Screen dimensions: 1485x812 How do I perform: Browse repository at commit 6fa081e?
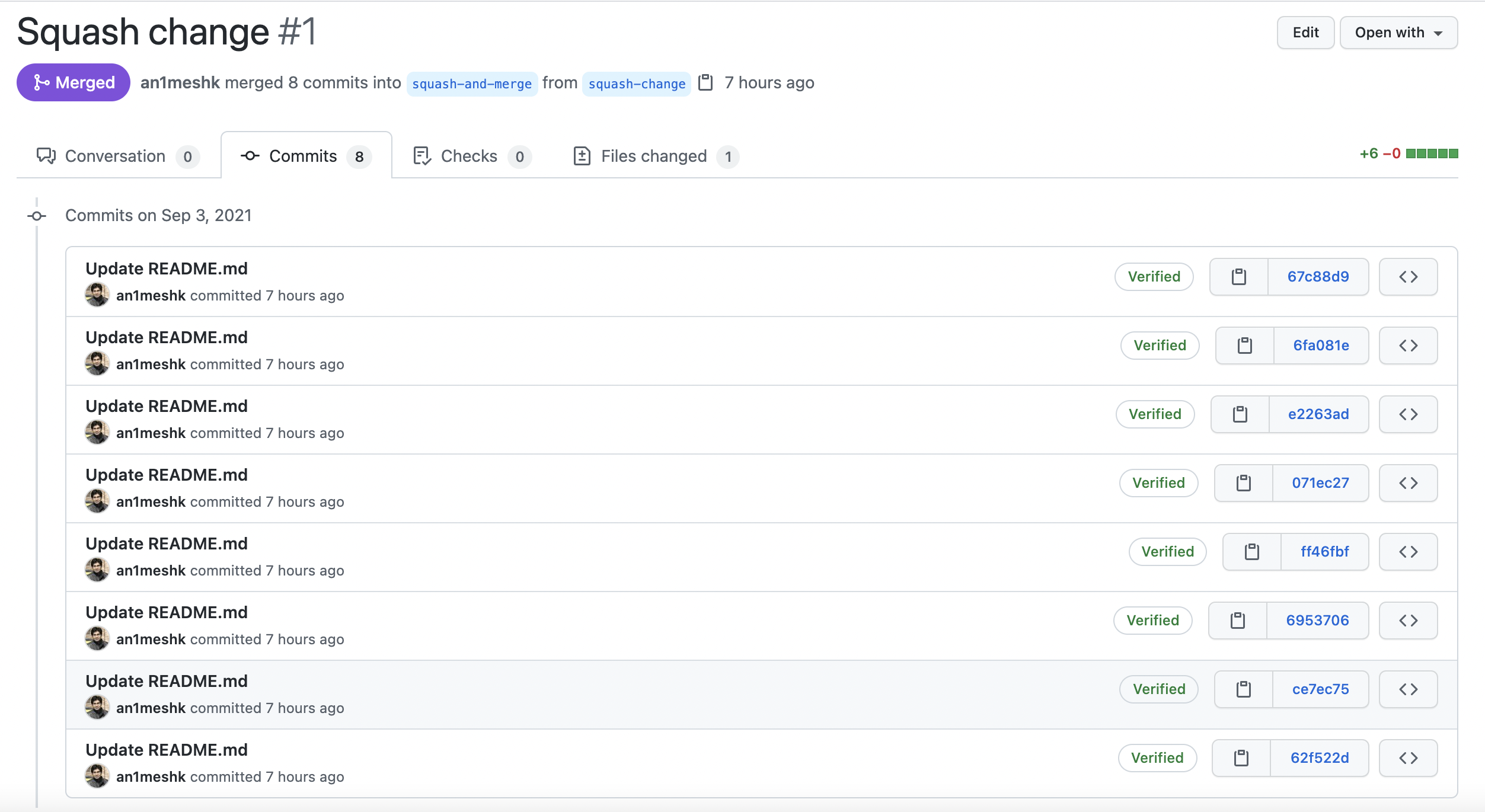(x=1408, y=346)
